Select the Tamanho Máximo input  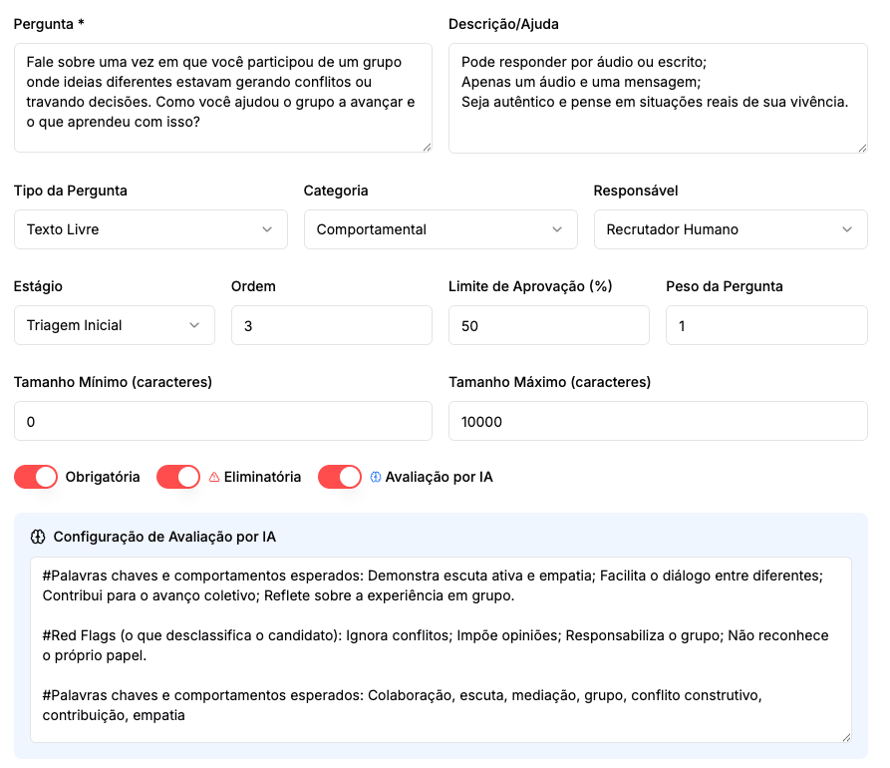[657, 421]
